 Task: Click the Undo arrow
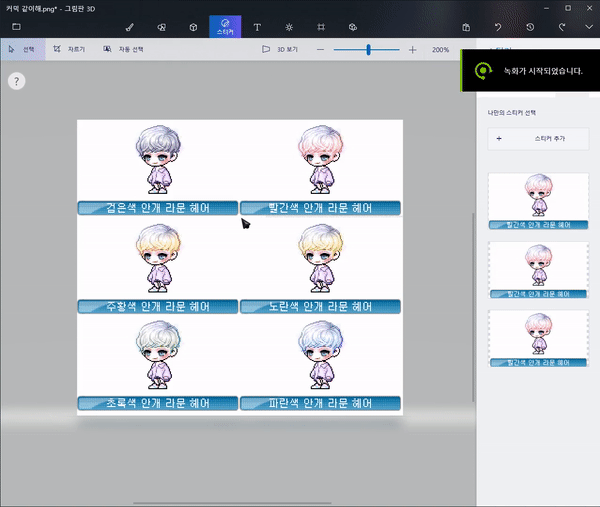(x=498, y=26)
